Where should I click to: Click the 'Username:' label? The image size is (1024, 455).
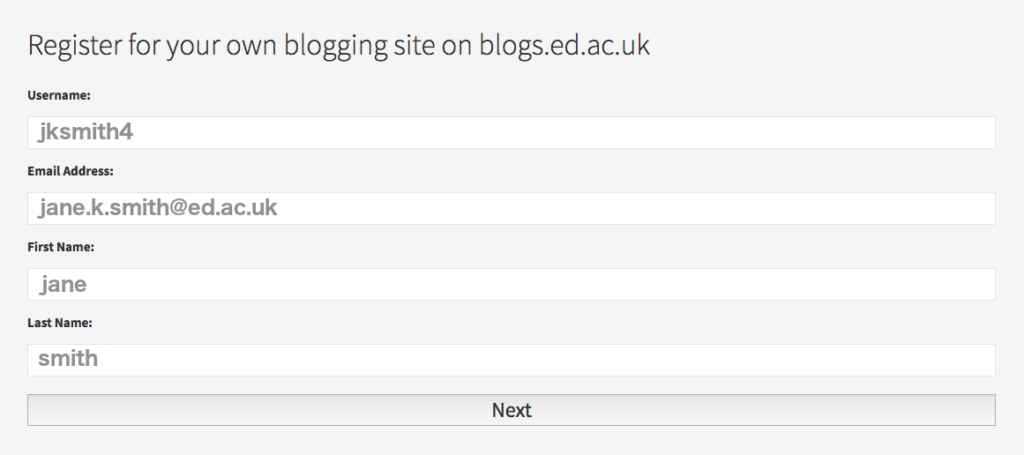[59, 96]
